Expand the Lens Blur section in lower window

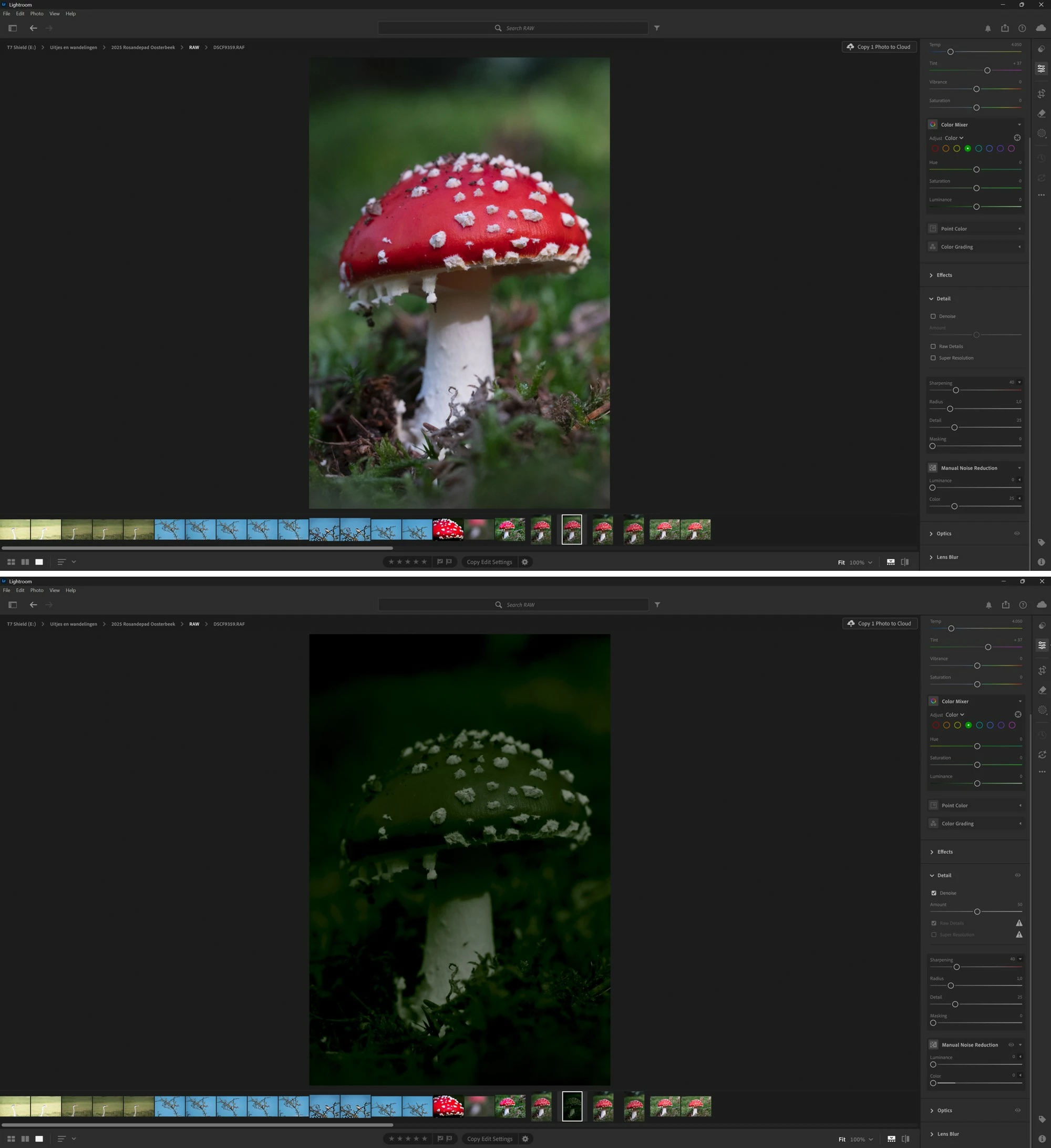[947, 1134]
